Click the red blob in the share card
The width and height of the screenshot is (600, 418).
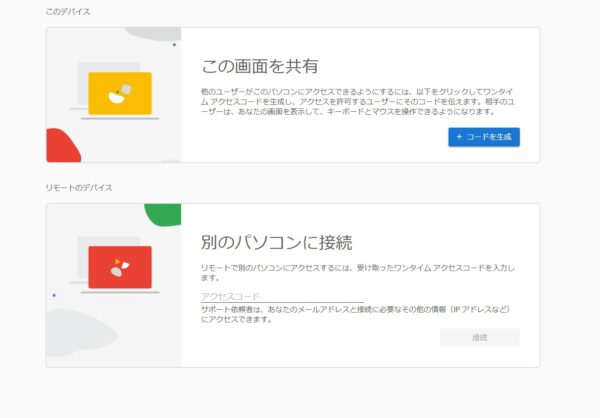pyautogui.click(x=62, y=147)
